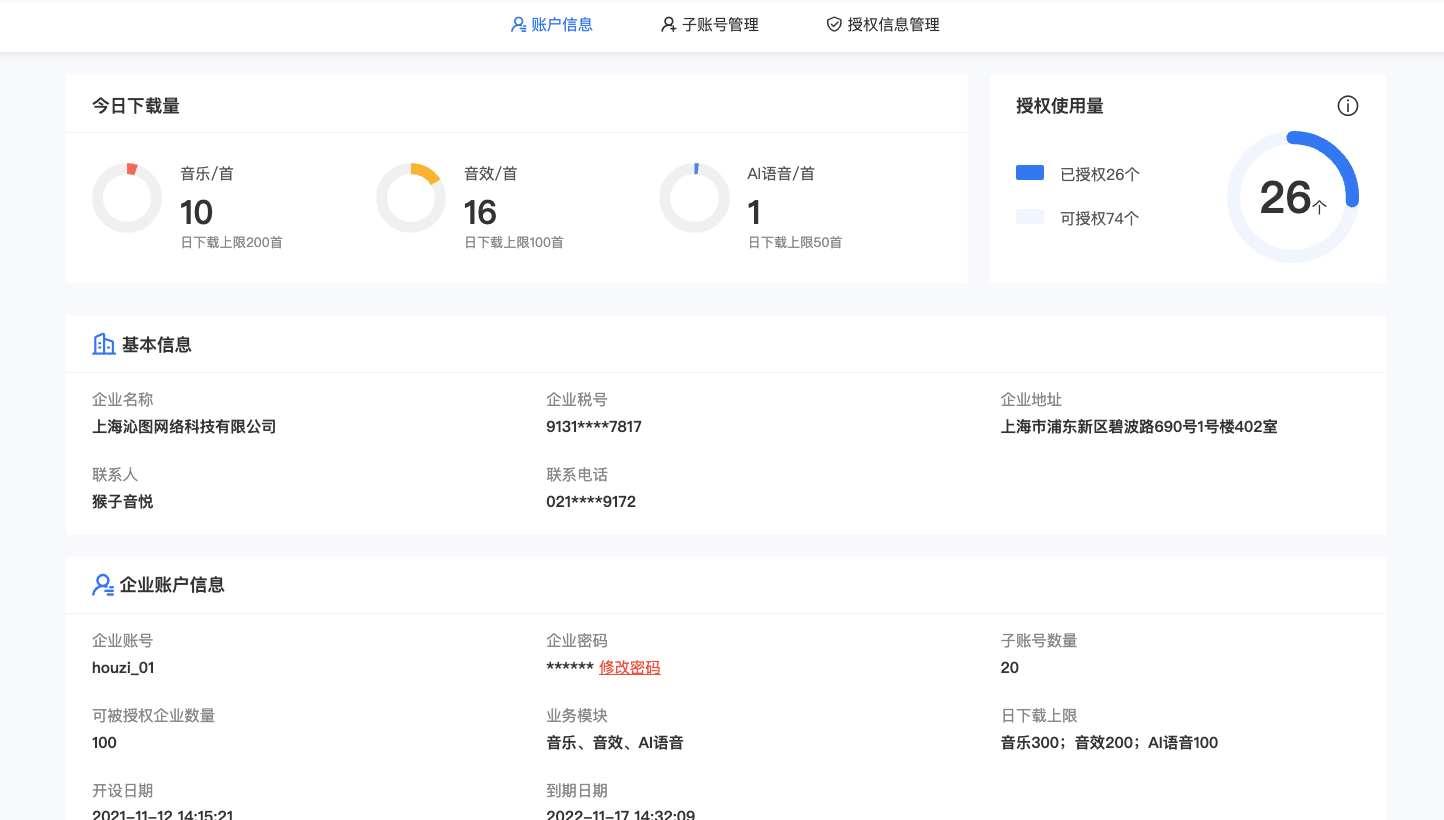Click the 音乐、音效、AI语音 module value
The image size is (1444, 820).
pyautogui.click(x=615, y=743)
